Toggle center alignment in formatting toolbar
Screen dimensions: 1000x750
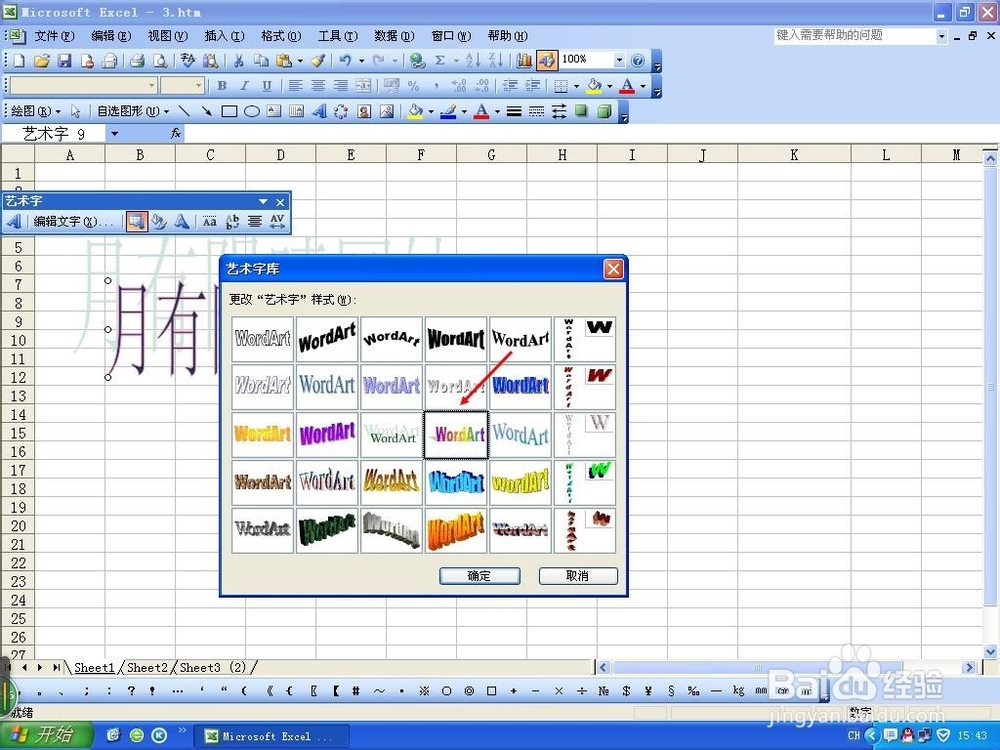pos(318,85)
